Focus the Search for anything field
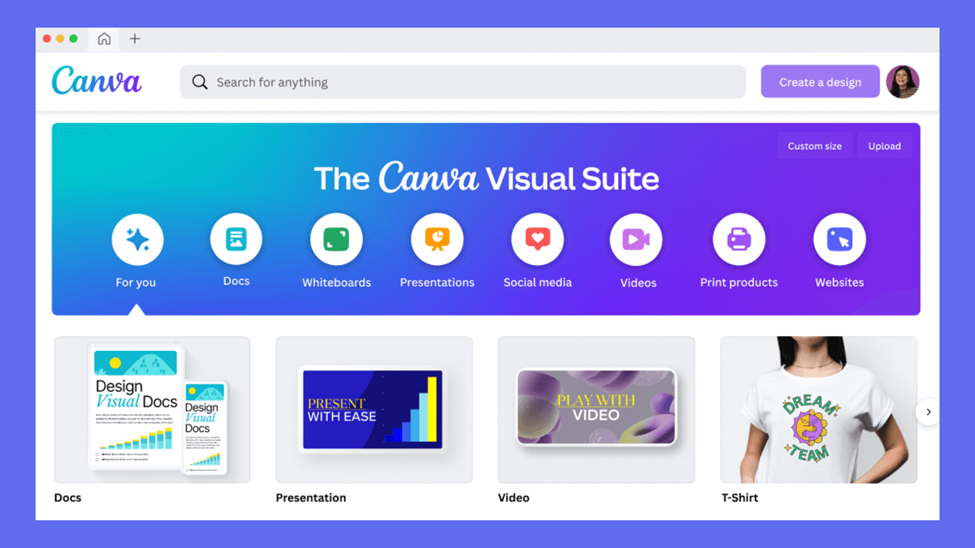The width and height of the screenshot is (975, 548). coord(463,82)
